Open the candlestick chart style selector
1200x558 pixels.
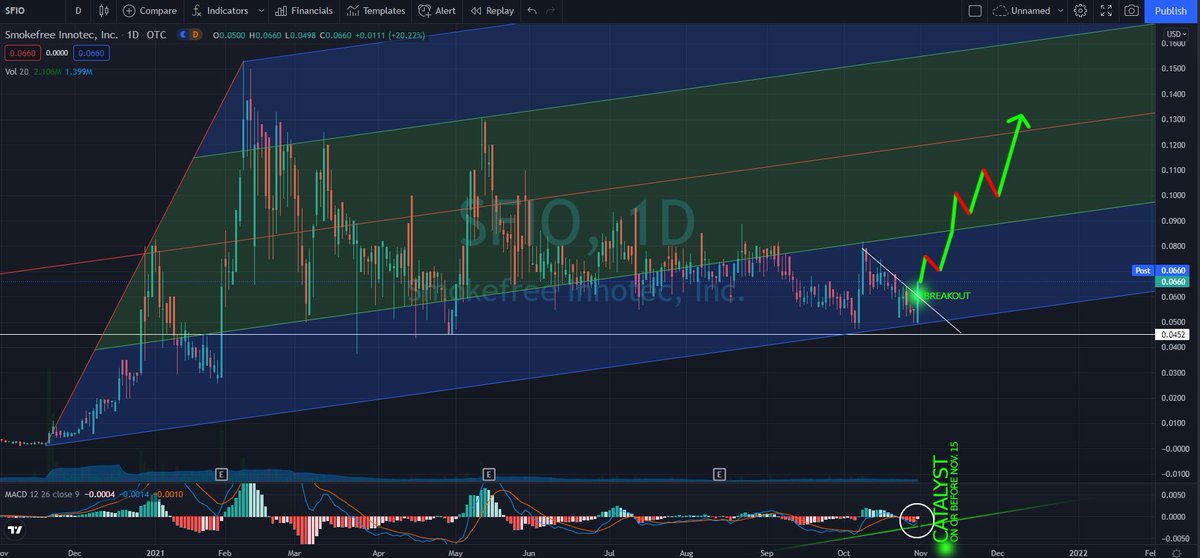[105, 11]
